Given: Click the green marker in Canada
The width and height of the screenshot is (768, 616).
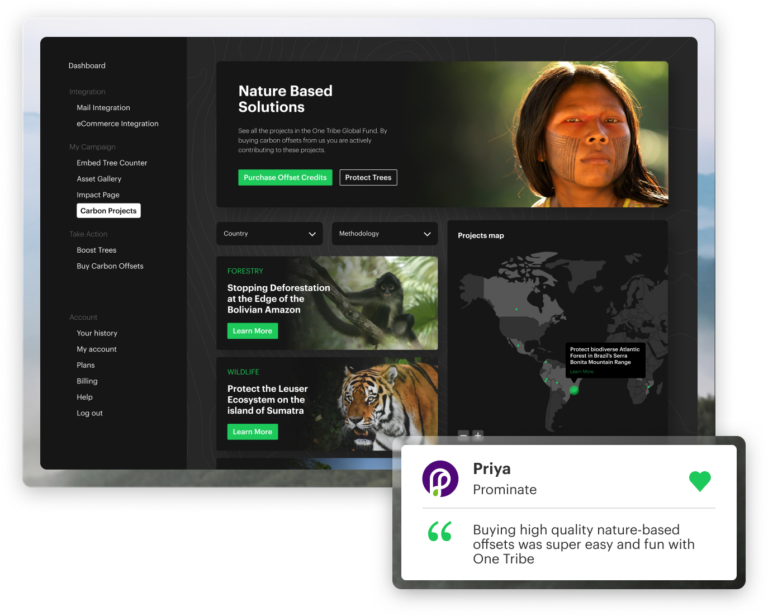Looking at the screenshot, I should 517,309.
